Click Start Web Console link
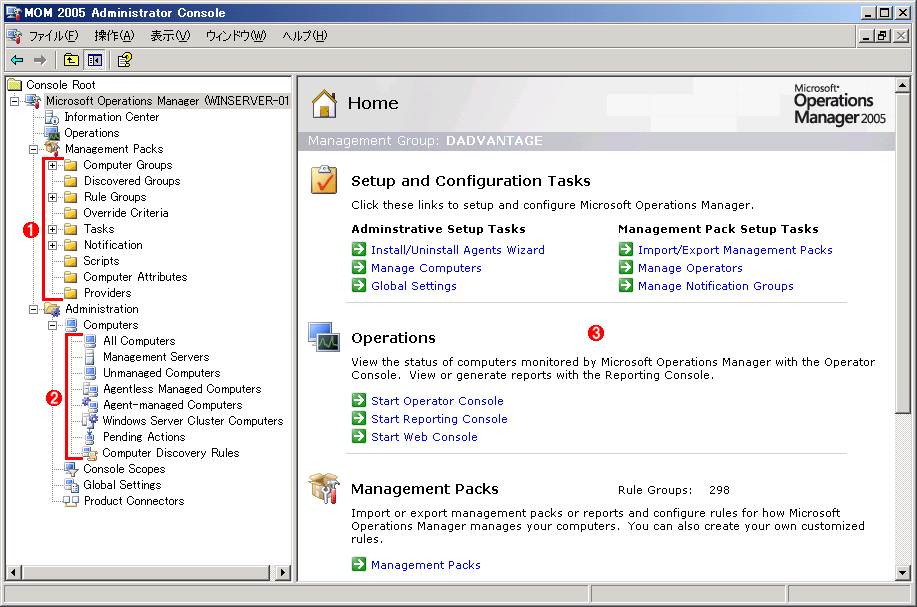917x607 pixels. [x=424, y=437]
